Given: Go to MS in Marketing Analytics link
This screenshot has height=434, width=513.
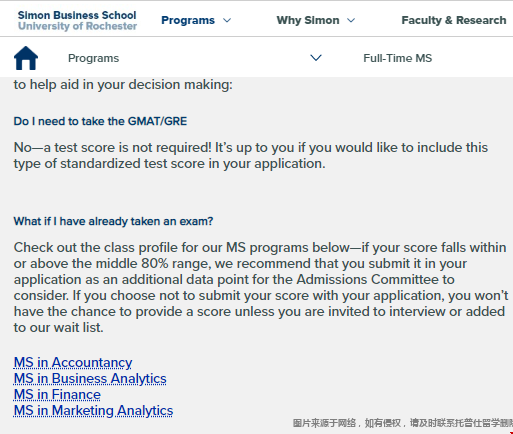Looking at the screenshot, I should [x=93, y=410].
